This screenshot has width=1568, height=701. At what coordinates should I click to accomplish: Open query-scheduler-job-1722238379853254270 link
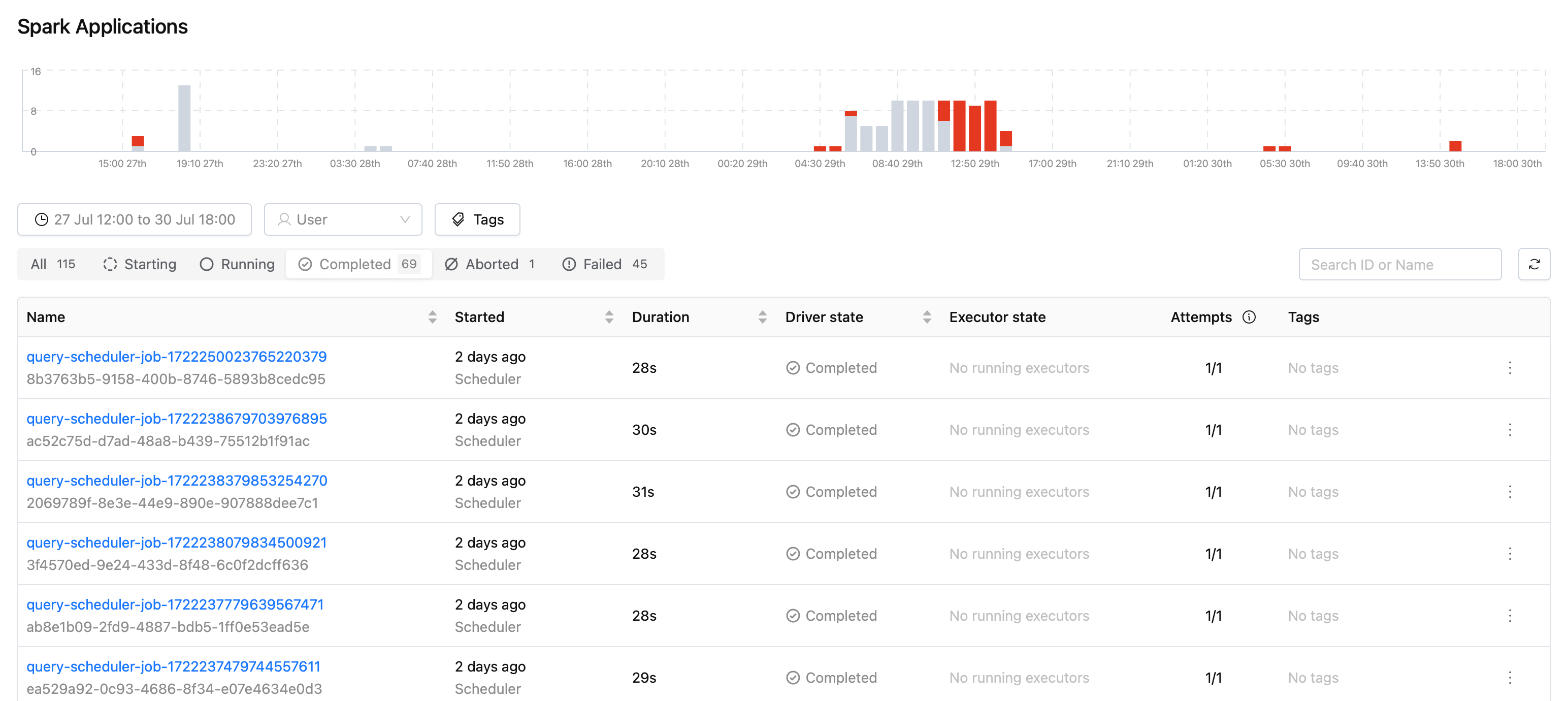[x=177, y=481]
